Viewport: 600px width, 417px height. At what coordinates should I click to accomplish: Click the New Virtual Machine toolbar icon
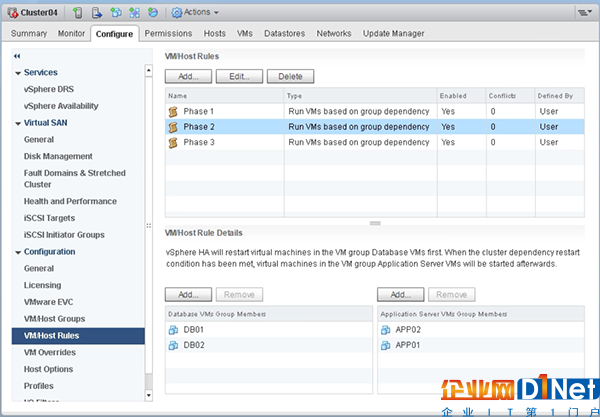(x=116, y=13)
